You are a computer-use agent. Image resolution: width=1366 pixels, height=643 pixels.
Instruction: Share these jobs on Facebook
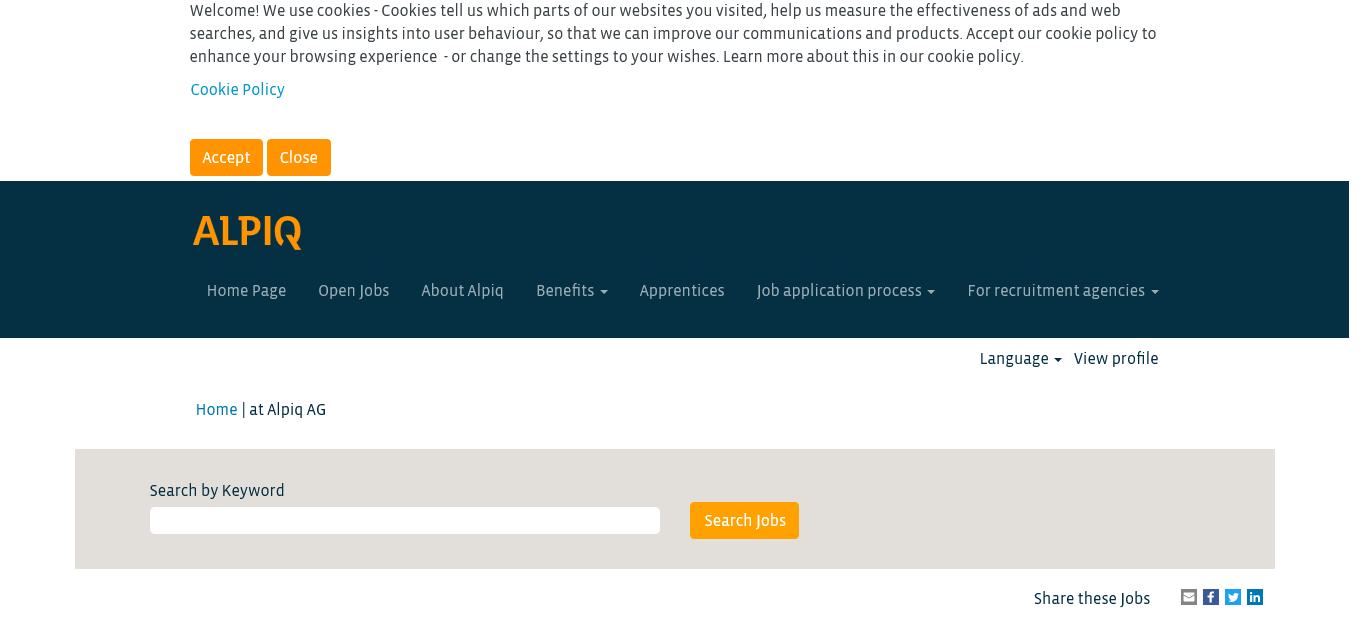[x=1211, y=597]
